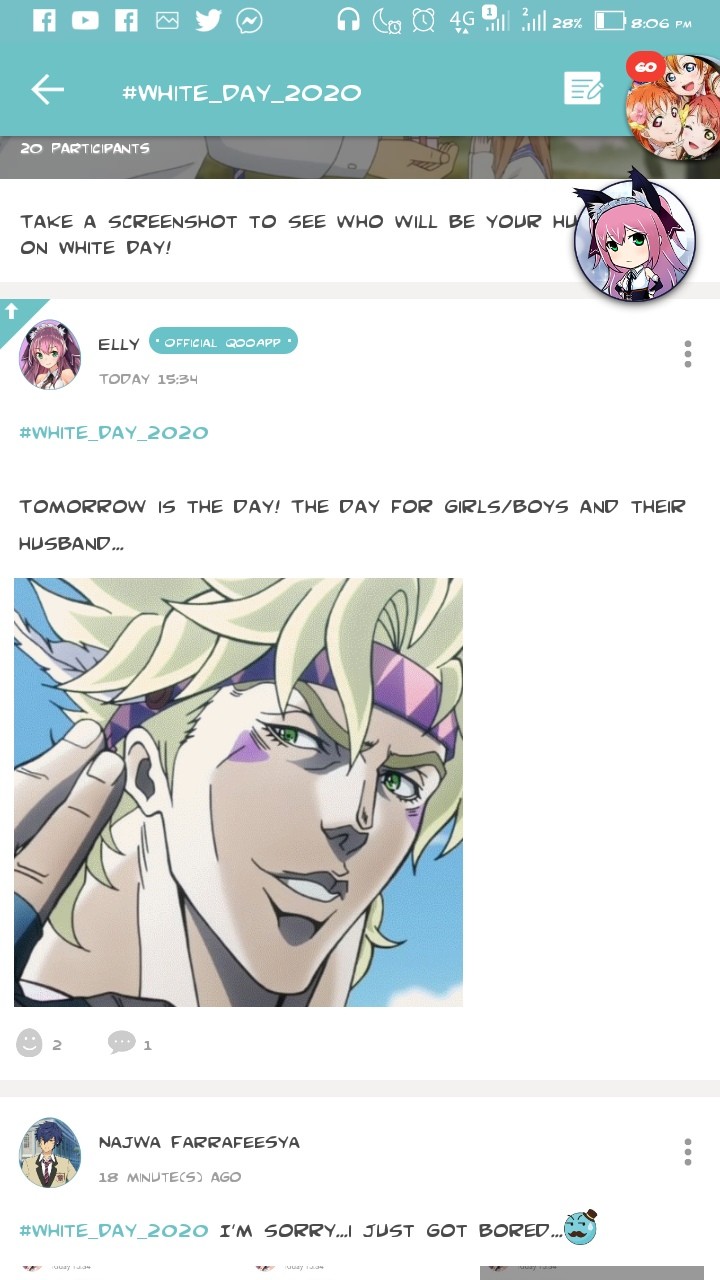Tap the Messenger notification in status bar

[249, 20]
